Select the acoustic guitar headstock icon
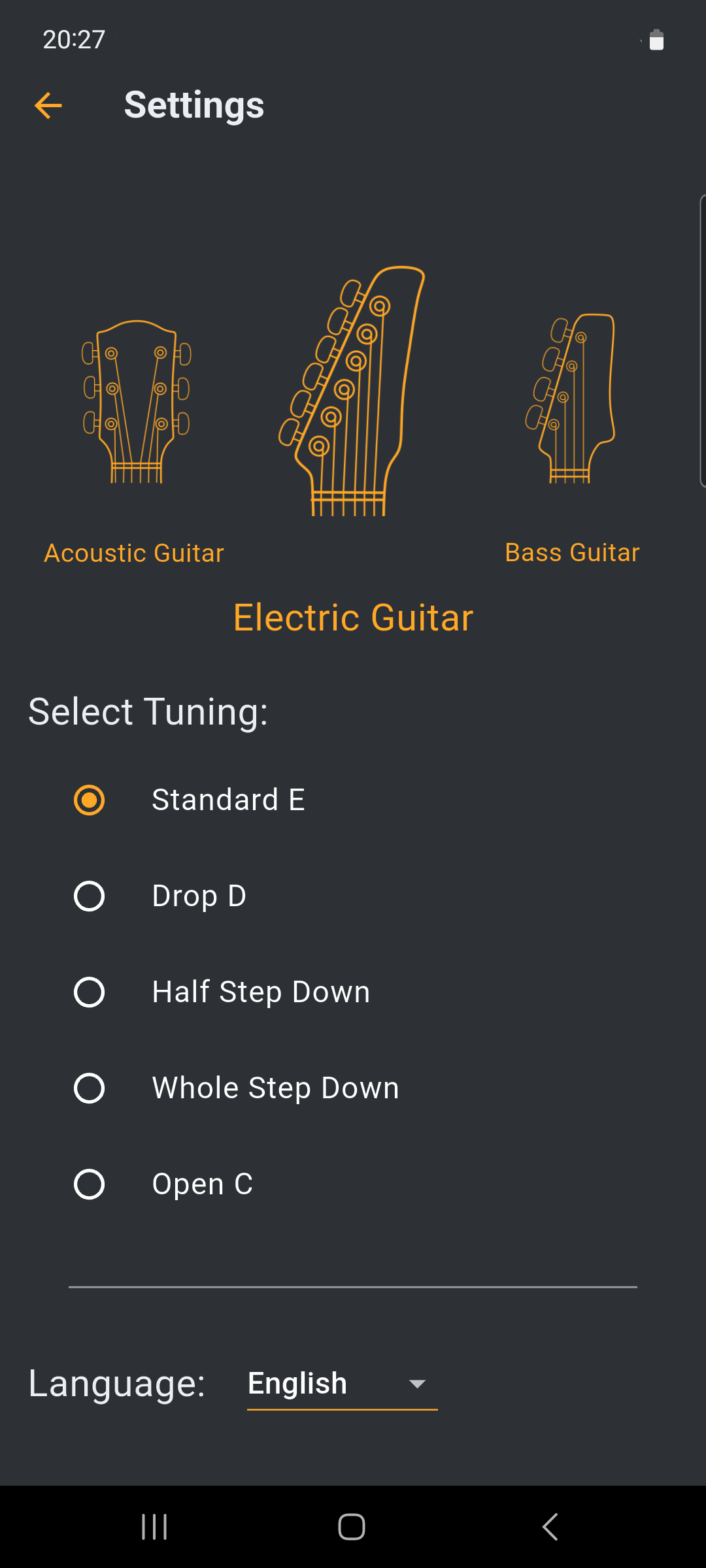The width and height of the screenshot is (706, 1568). 136,402
